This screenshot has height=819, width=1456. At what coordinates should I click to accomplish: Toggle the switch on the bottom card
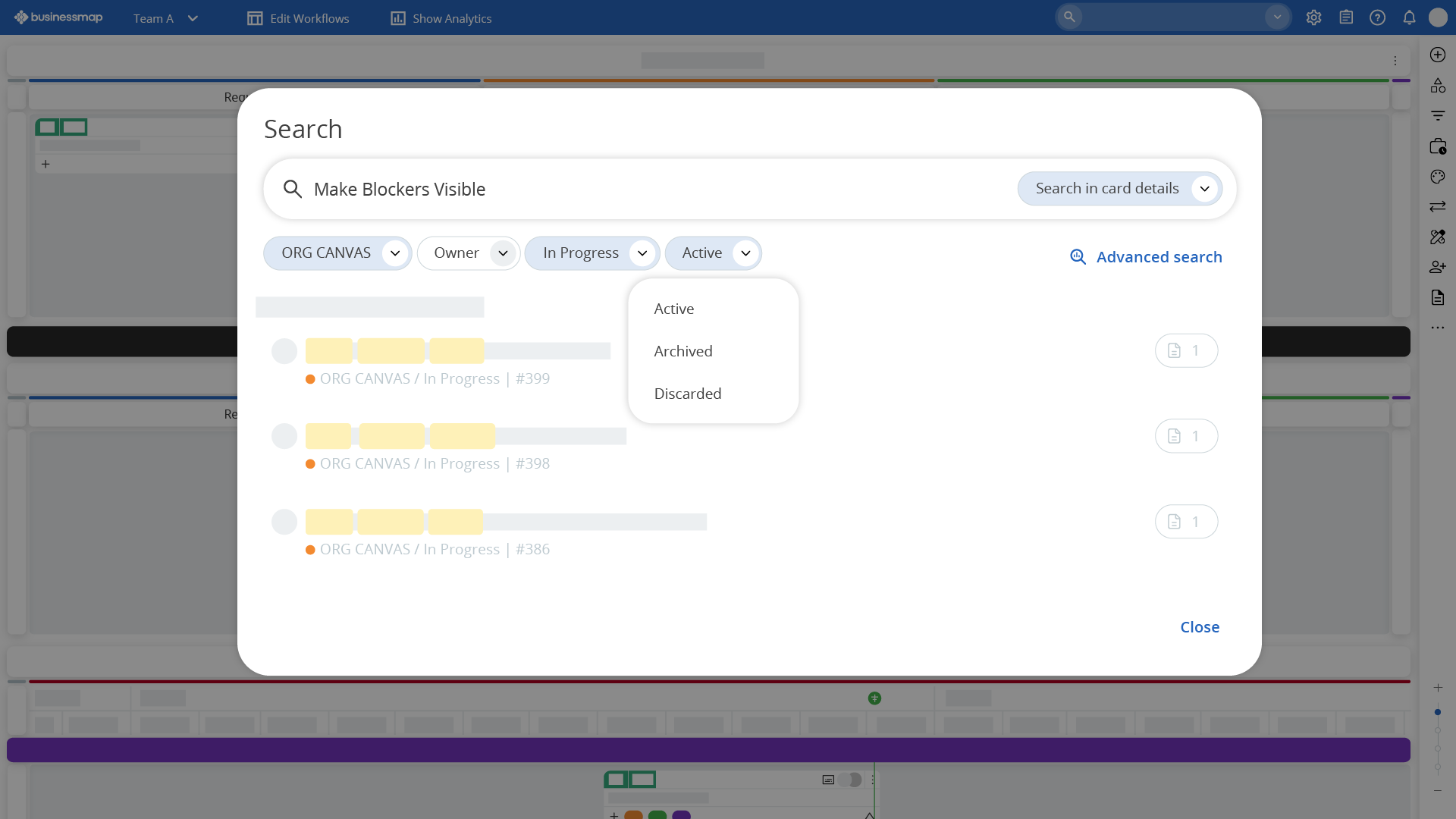(x=851, y=780)
